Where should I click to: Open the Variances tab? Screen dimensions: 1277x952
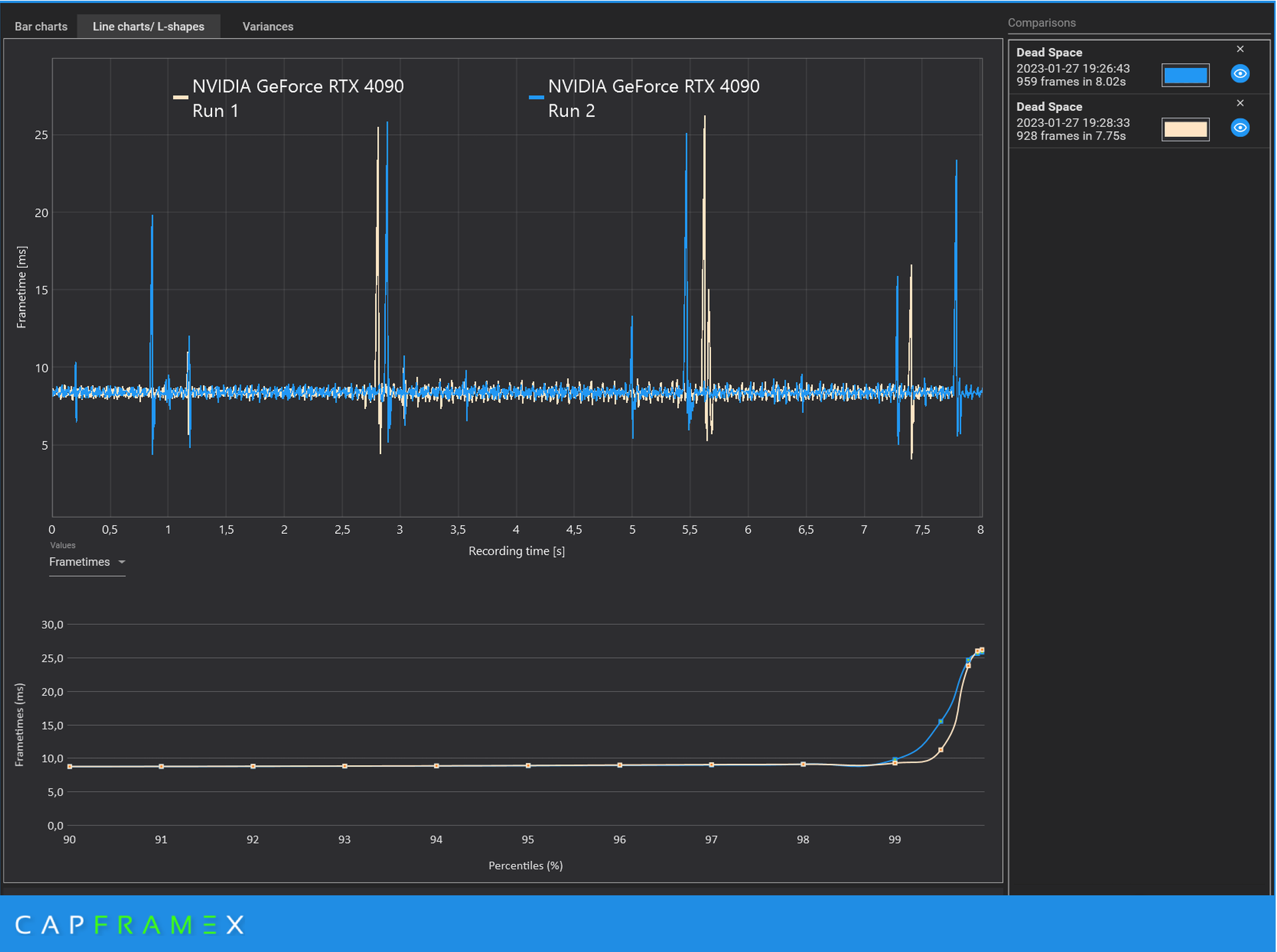point(267,27)
